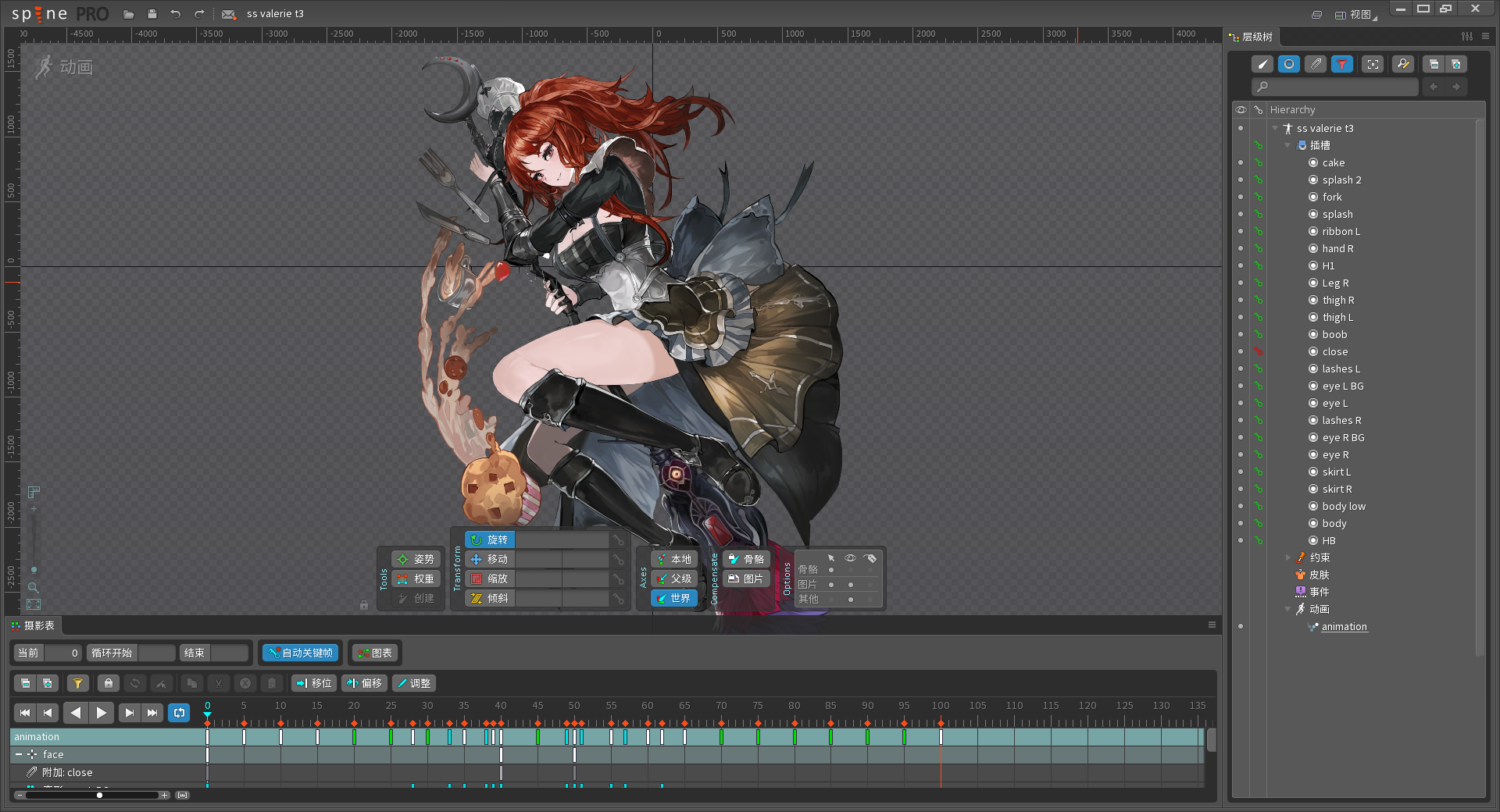Viewport: 1500px width, 812px height.
Task: Click the 移位 shift button
Action: pos(314,683)
